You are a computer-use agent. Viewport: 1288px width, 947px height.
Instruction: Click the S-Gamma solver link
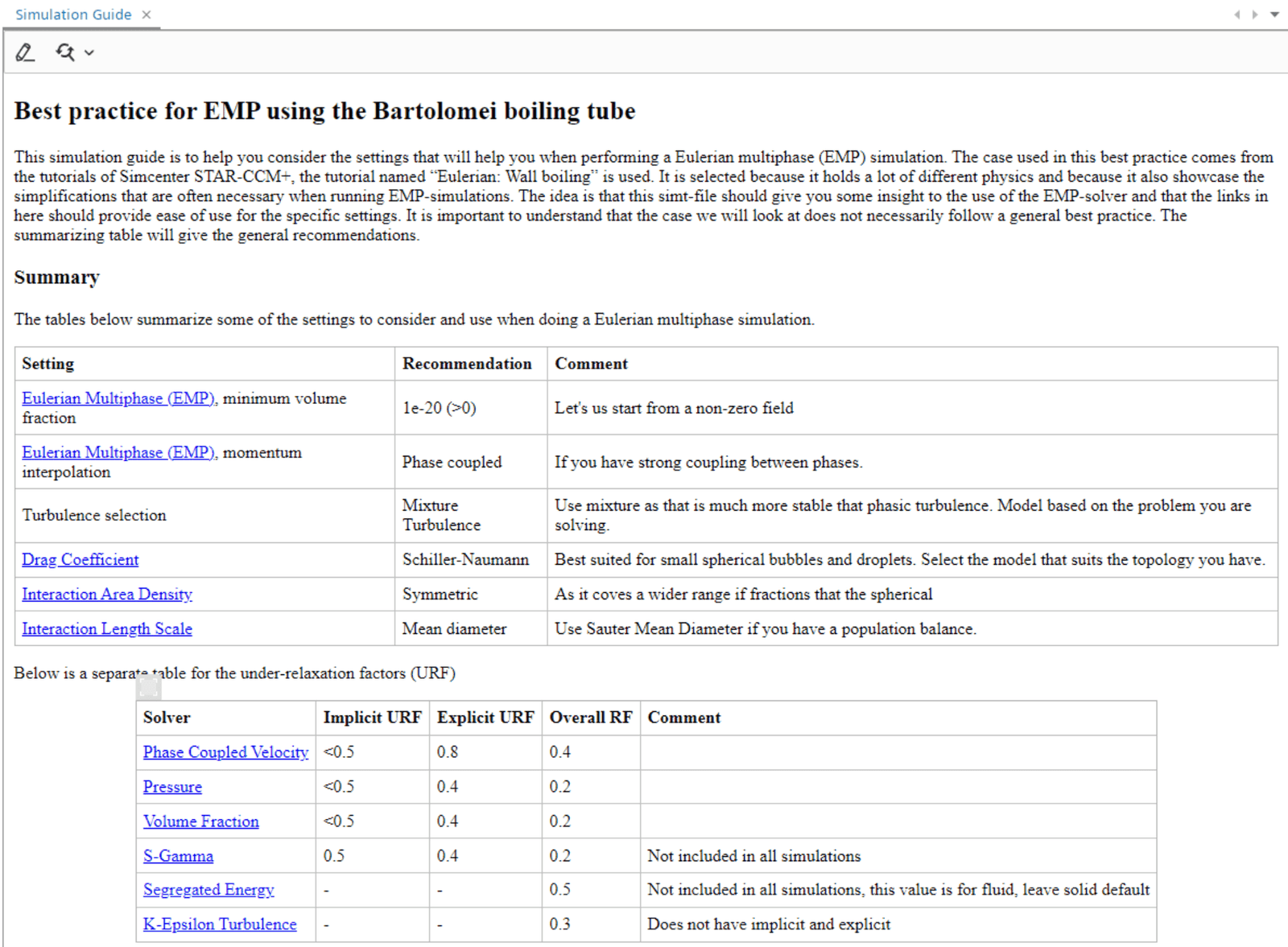point(178,855)
